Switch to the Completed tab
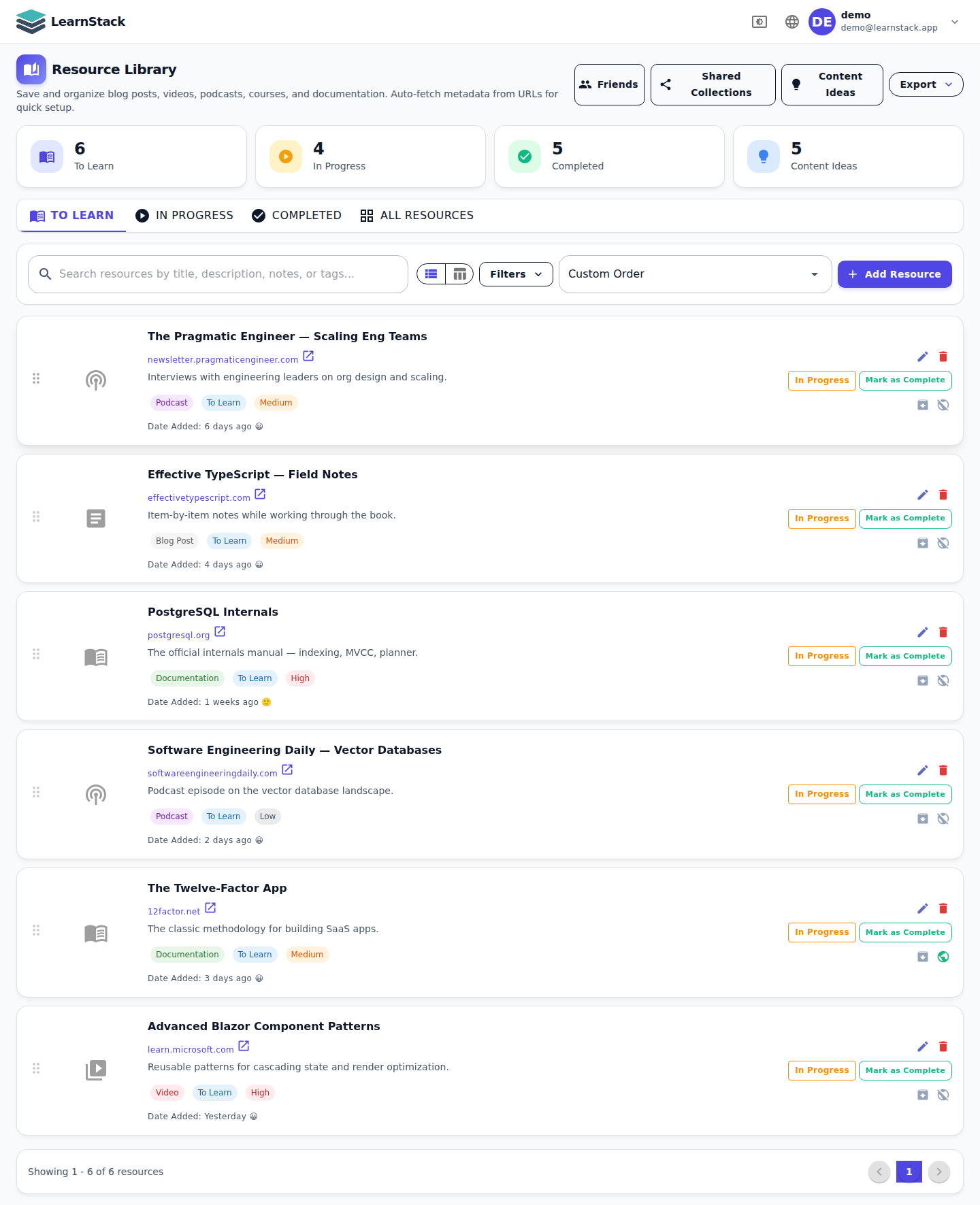The height and width of the screenshot is (1205, 980). pos(297,216)
